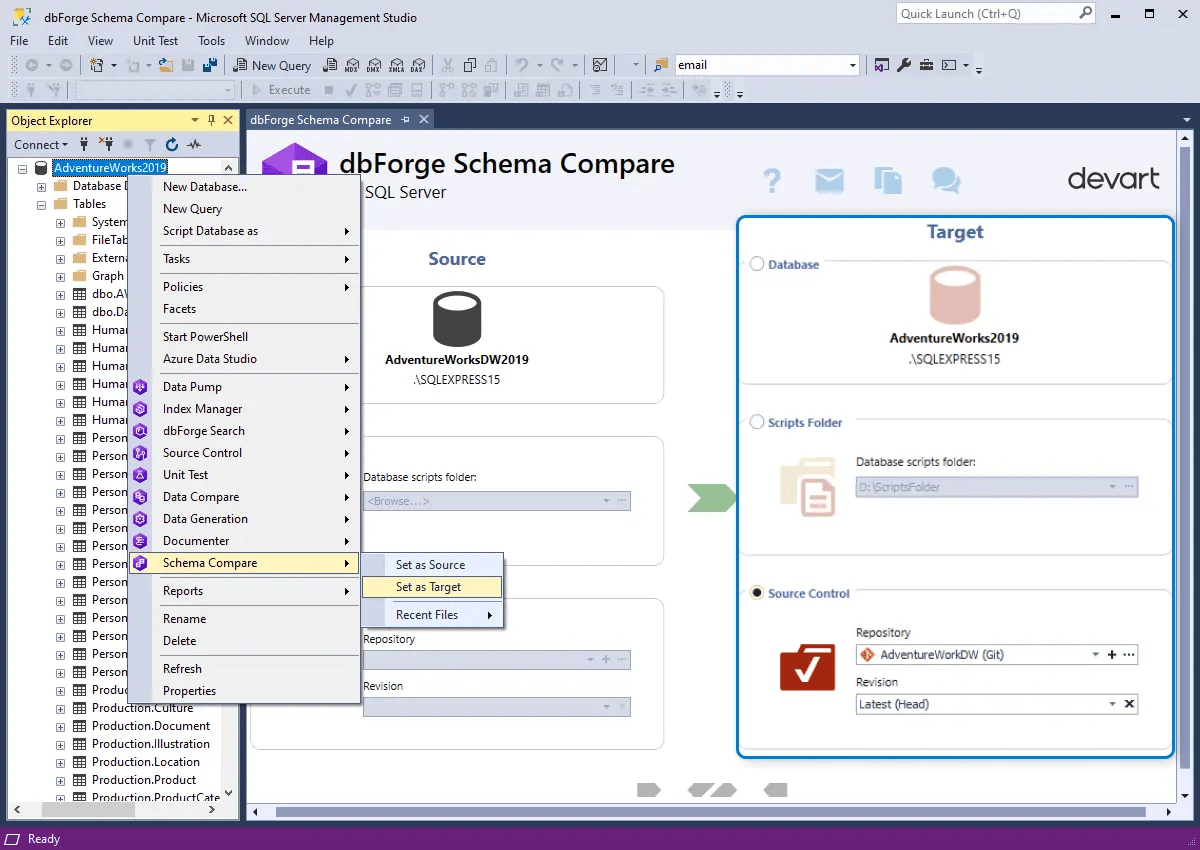Viewport: 1200px width, 850px height.
Task: Click the Save All toolbar icon
Action: (x=208, y=65)
